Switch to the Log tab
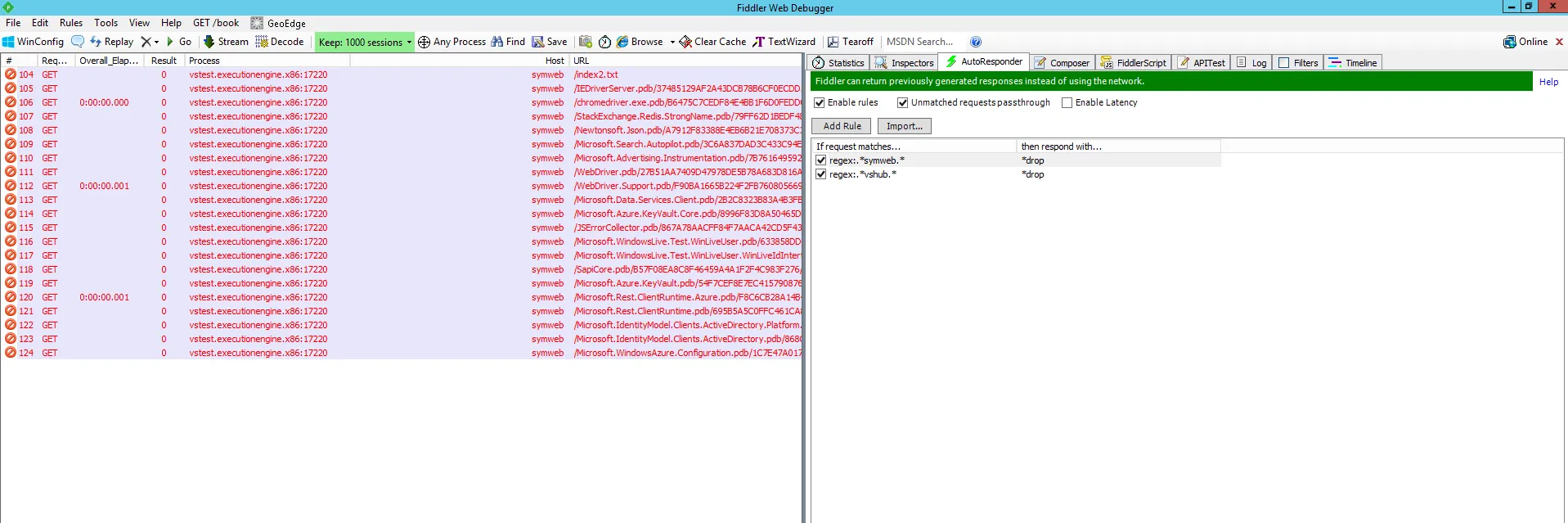1568x523 pixels. (x=1251, y=63)
